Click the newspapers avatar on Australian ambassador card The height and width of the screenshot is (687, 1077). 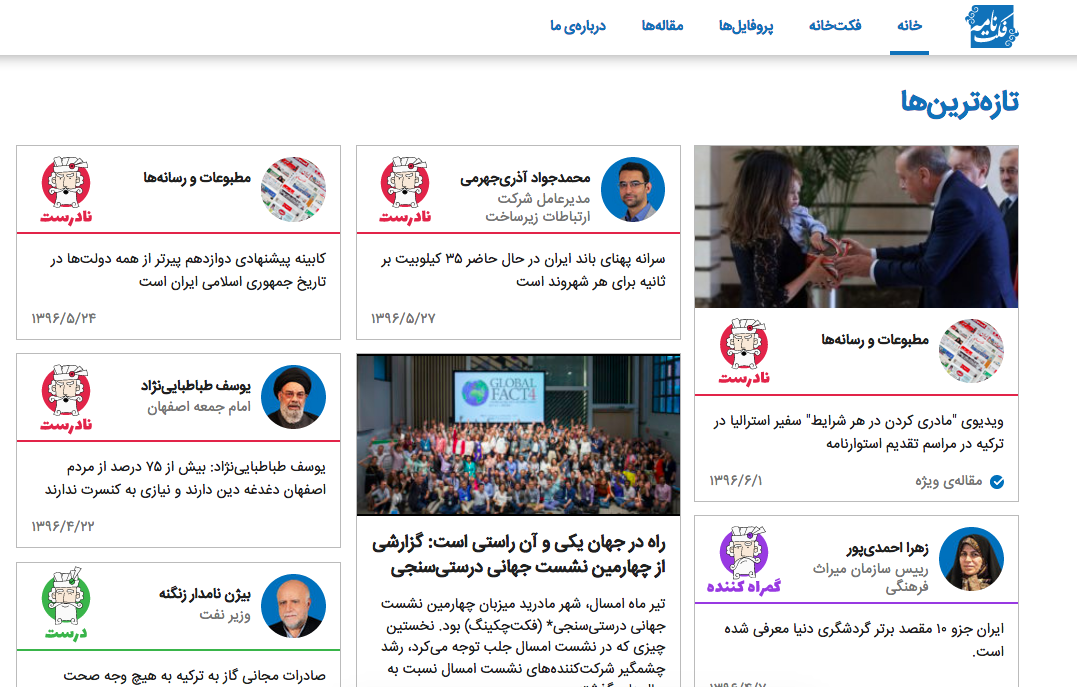click(x=971, y=350)
